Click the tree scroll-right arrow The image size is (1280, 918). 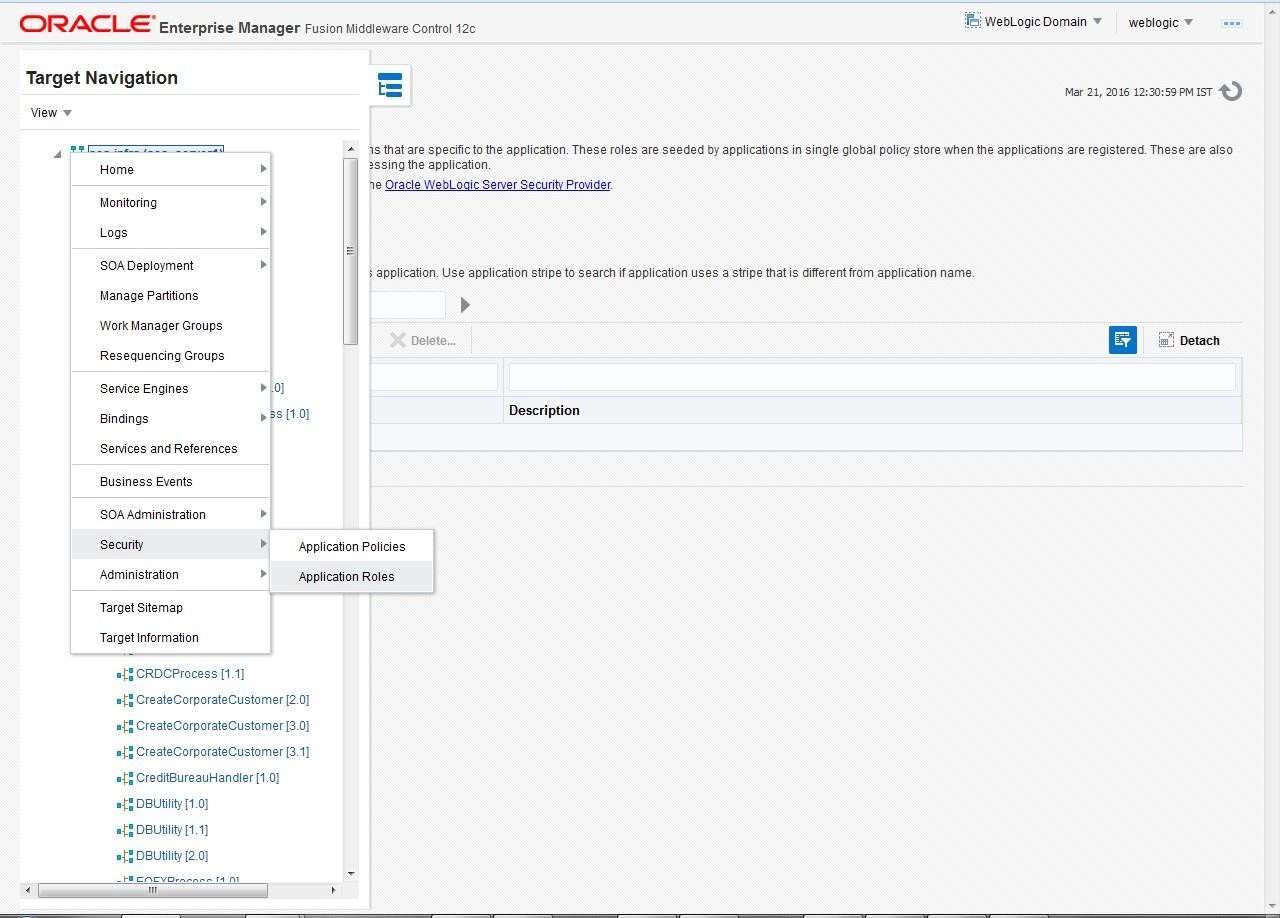click(x=333, y=890)
